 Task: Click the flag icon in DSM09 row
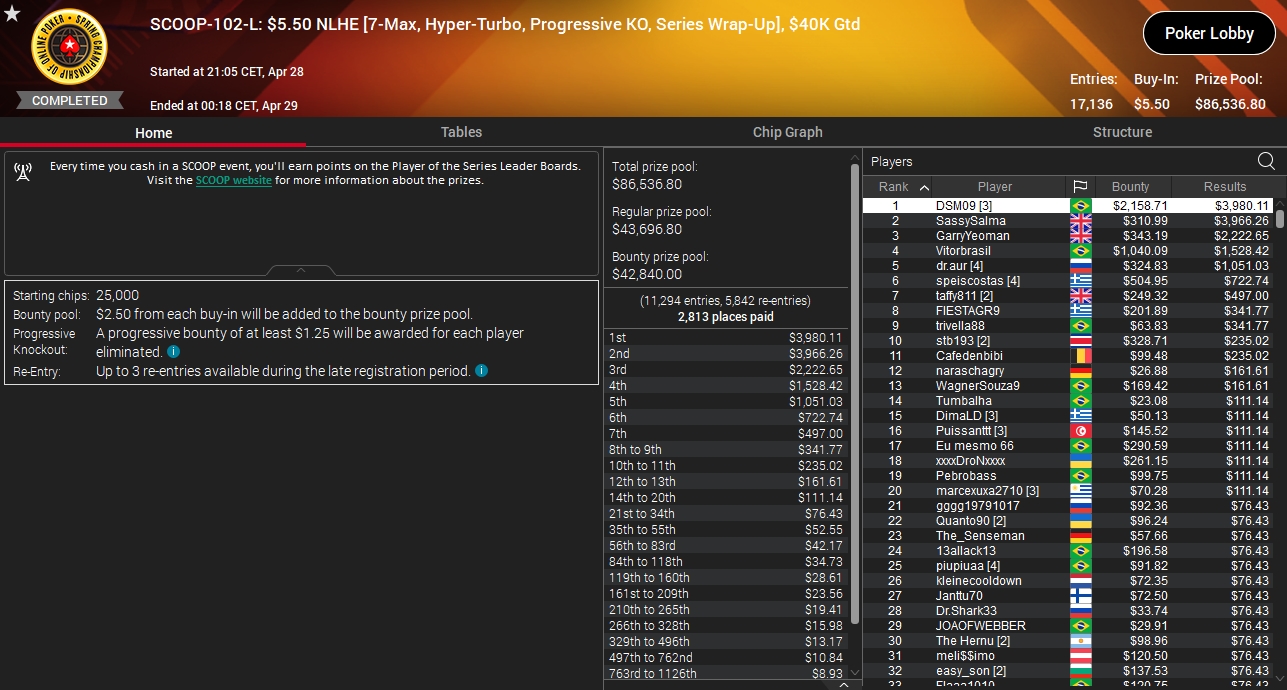click(1080, 206)
